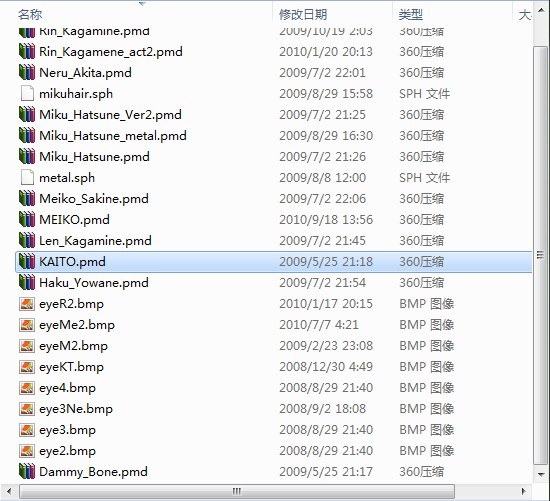Select the eye3Ne.bmp image icon

27,409
